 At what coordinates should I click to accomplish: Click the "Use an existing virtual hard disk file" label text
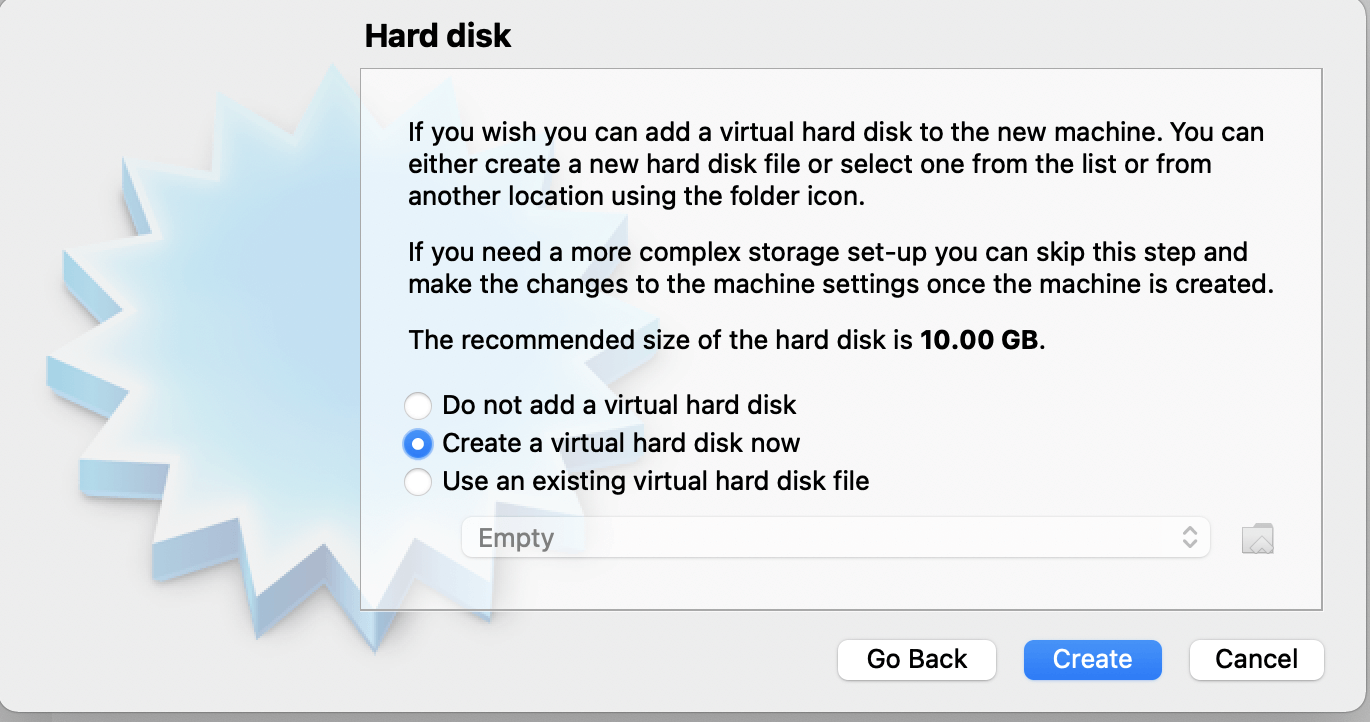(x=656, y=482)
